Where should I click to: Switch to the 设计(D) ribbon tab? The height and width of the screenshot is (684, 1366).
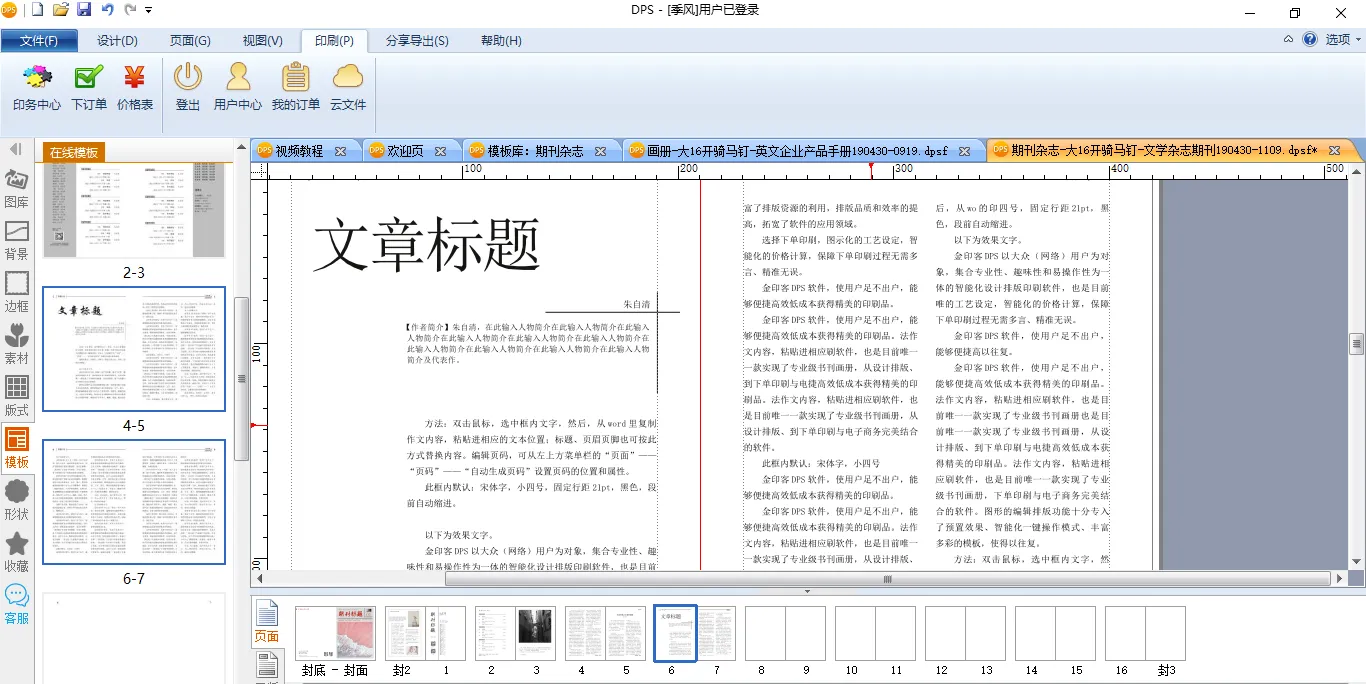pyautogui.click(x=117, y=41)
